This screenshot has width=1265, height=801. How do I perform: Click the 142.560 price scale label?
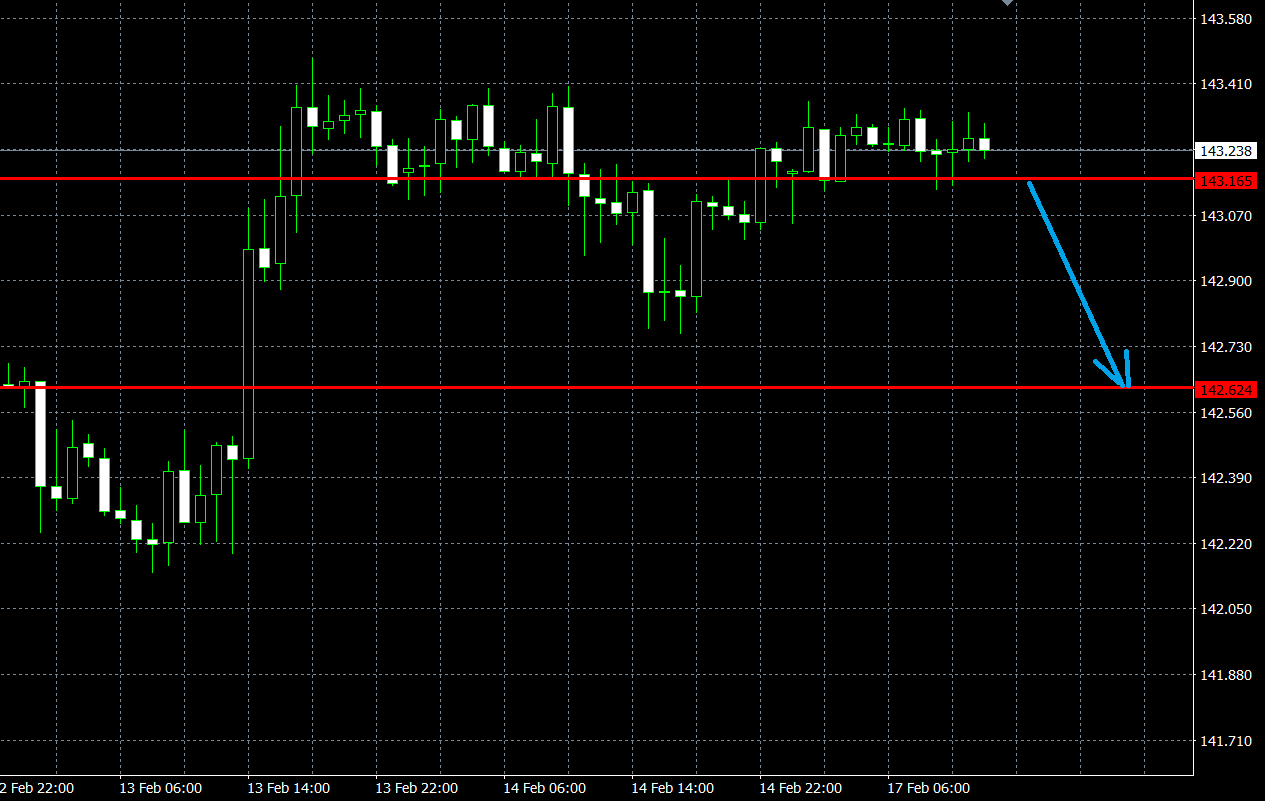pos(1226,412)
